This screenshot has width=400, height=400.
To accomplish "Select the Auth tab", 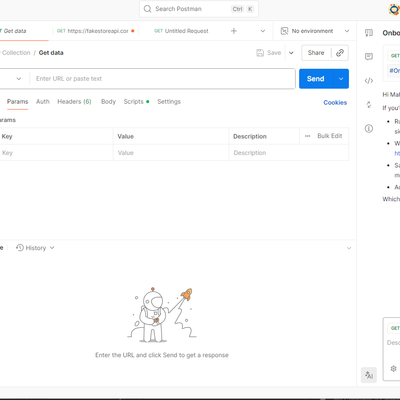I will tap(43, 102).
